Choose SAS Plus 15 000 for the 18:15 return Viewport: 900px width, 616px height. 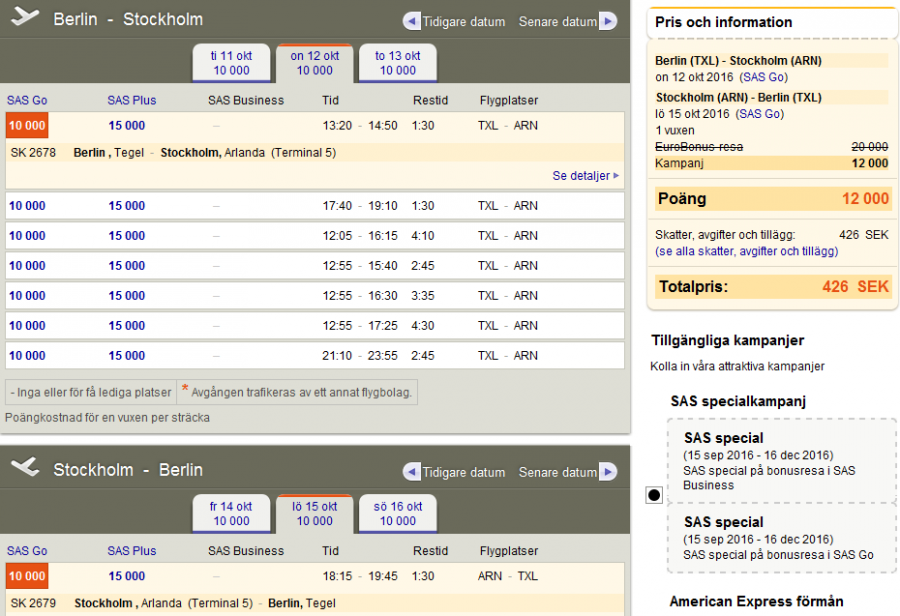127,576
